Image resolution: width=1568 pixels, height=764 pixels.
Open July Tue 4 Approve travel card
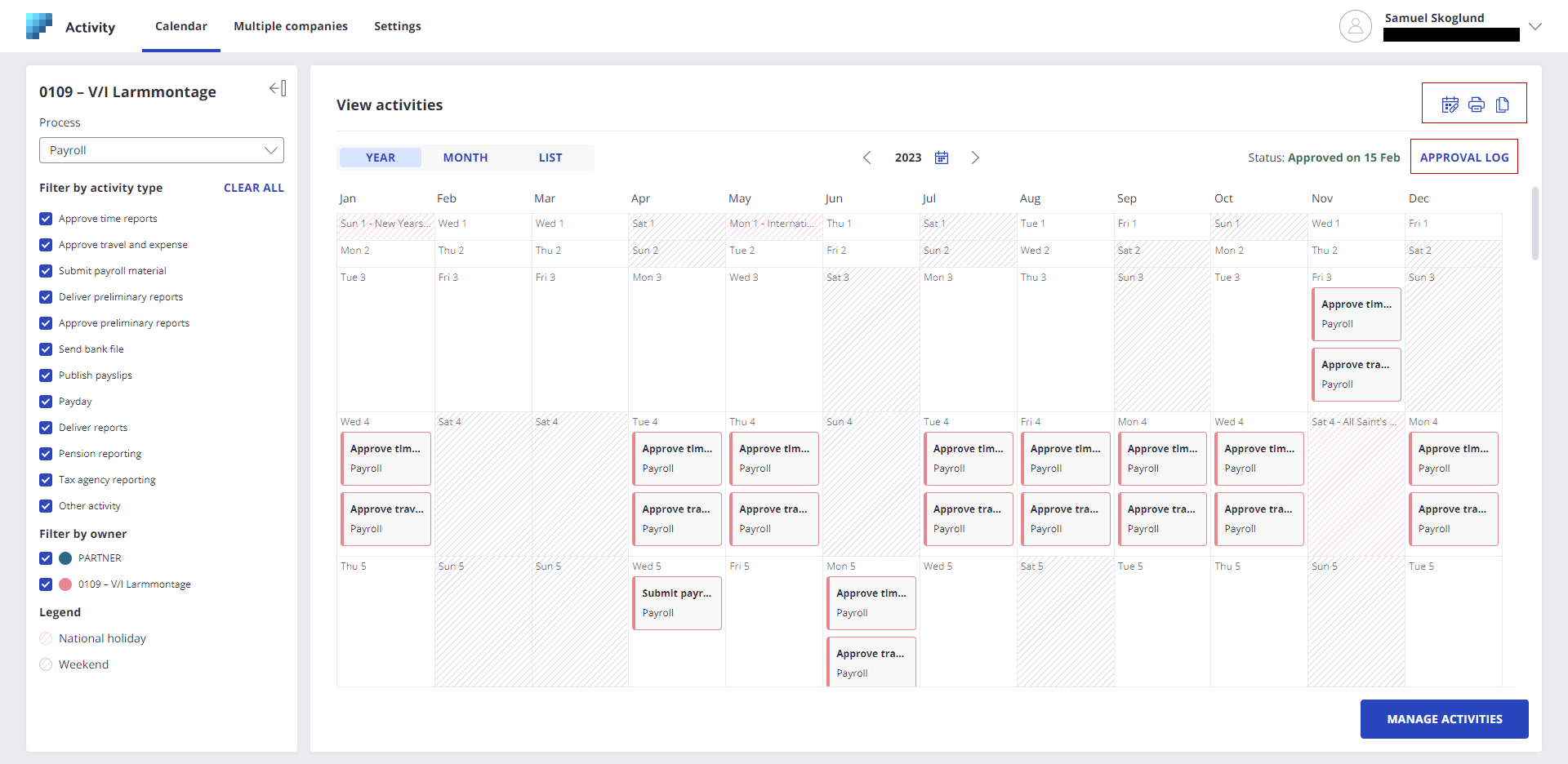point(969,519)
